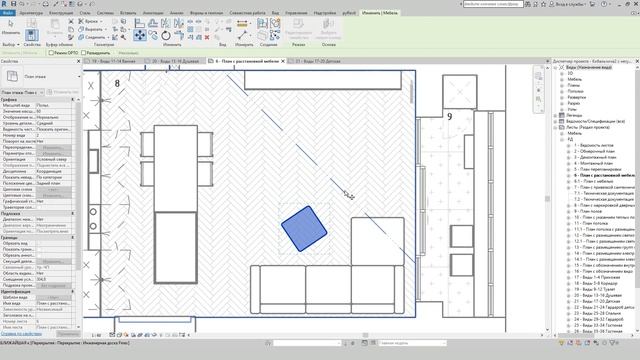Click the Print icon in quick access bar
Image resolution: width=640 pixels, height=360 pixels.
point(46,4)
